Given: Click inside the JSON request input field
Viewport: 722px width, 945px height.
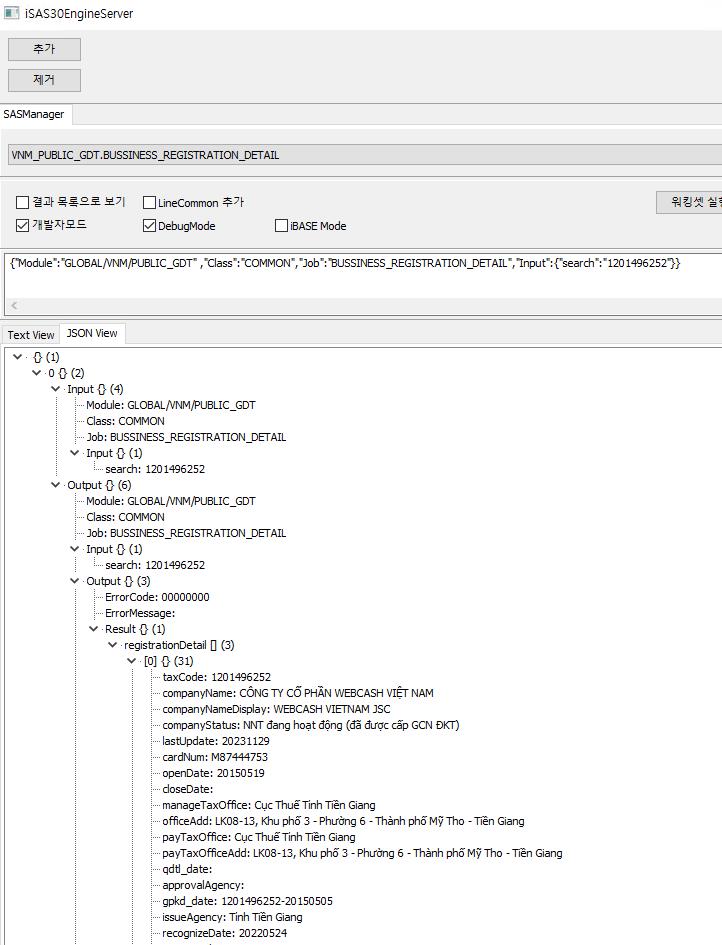Looking at the screenshot, I should [x=362, y=275].
